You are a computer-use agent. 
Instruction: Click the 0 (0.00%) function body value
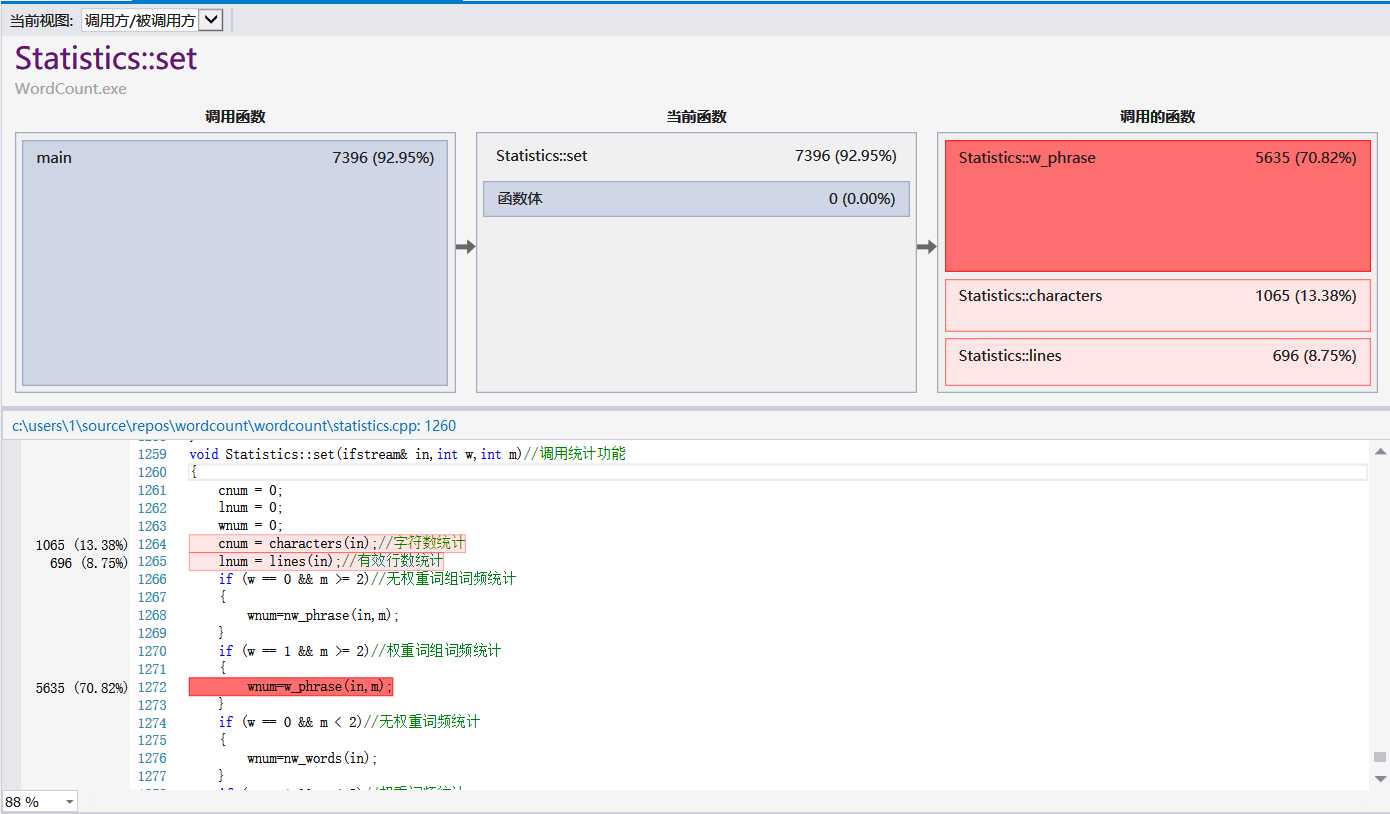[862, 199]
